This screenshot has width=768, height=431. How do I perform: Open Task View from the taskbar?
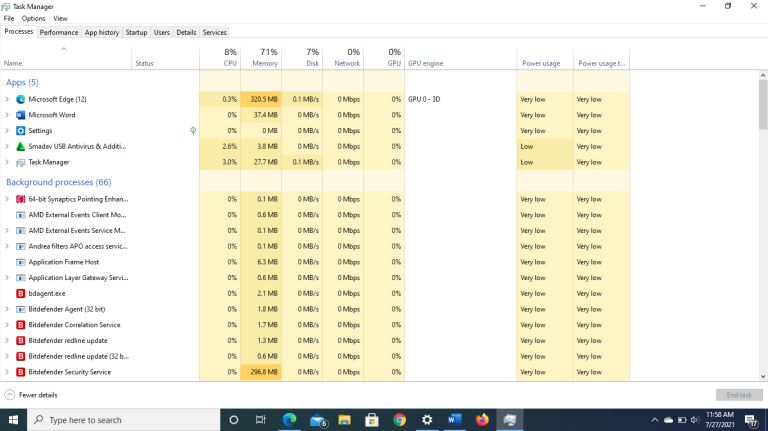pos(261,420)
